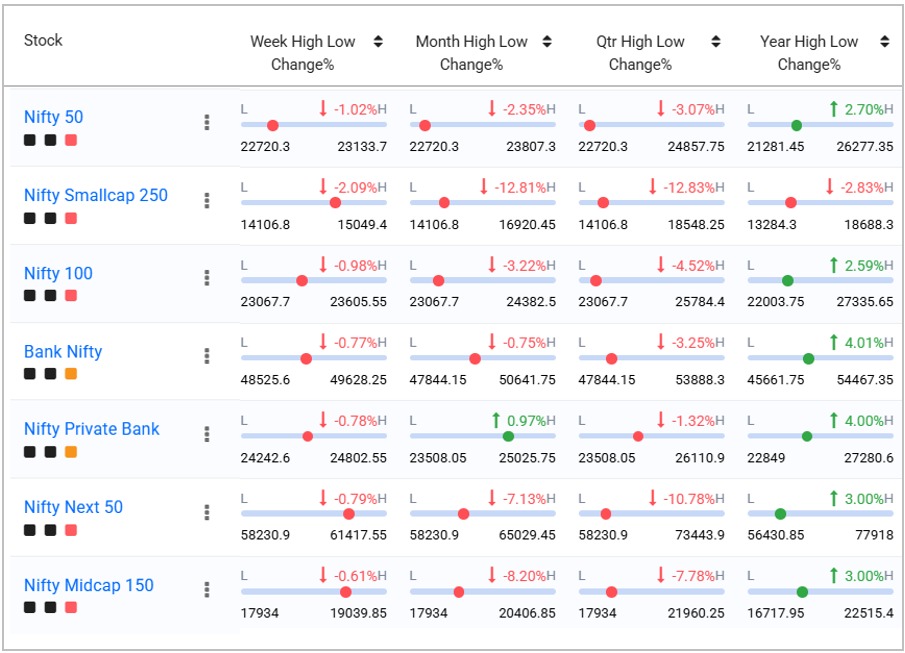
Task: Click the -8.20% month change value
Action: coord(524,576)
